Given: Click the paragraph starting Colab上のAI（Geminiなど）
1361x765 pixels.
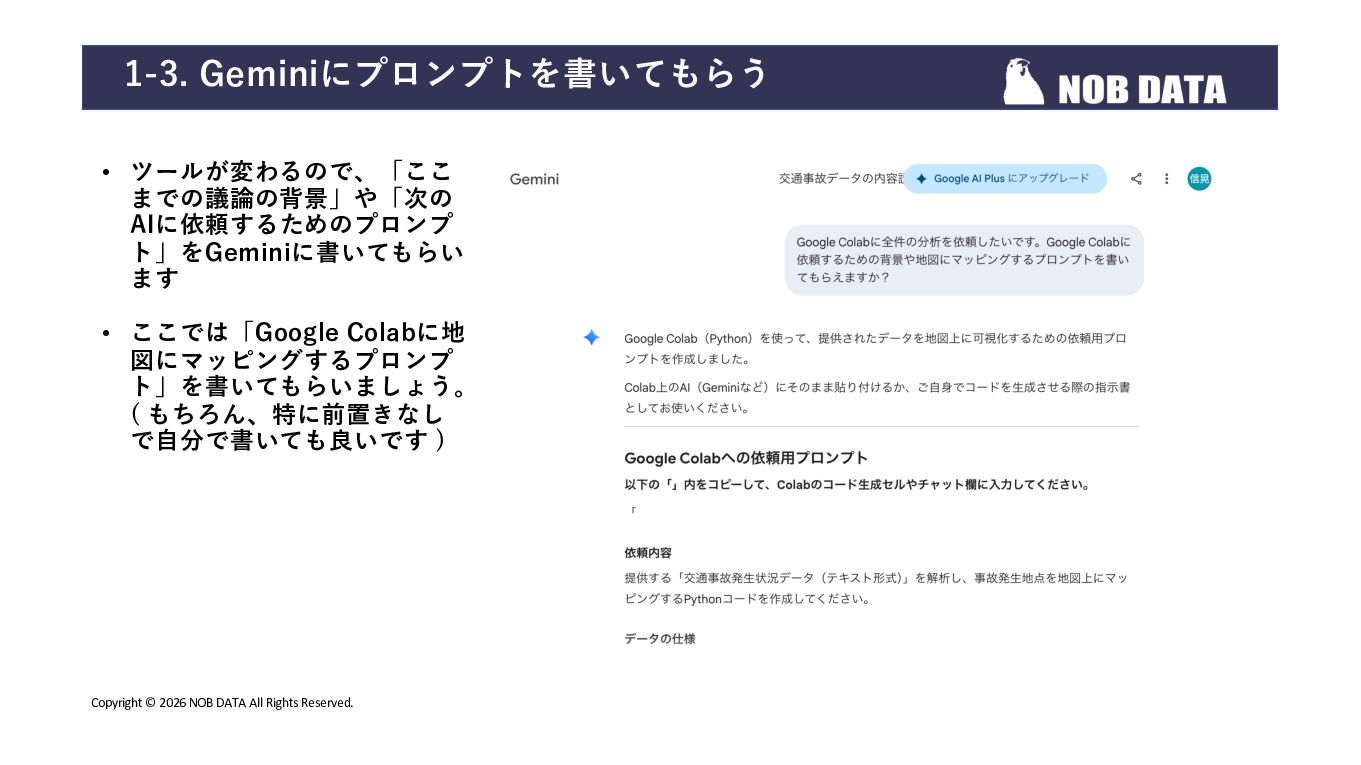Looking at the screenshot, I should tap(877, 397).
